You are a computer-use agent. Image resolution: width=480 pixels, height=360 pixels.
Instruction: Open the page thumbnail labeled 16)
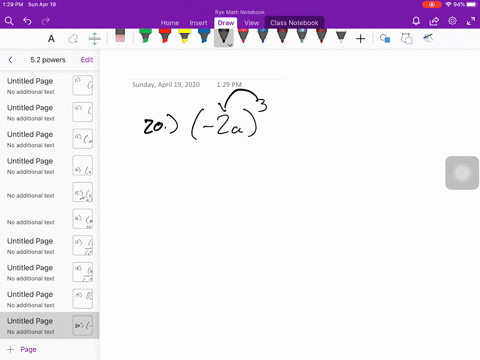pyautogui.click(x=83, y=219)
